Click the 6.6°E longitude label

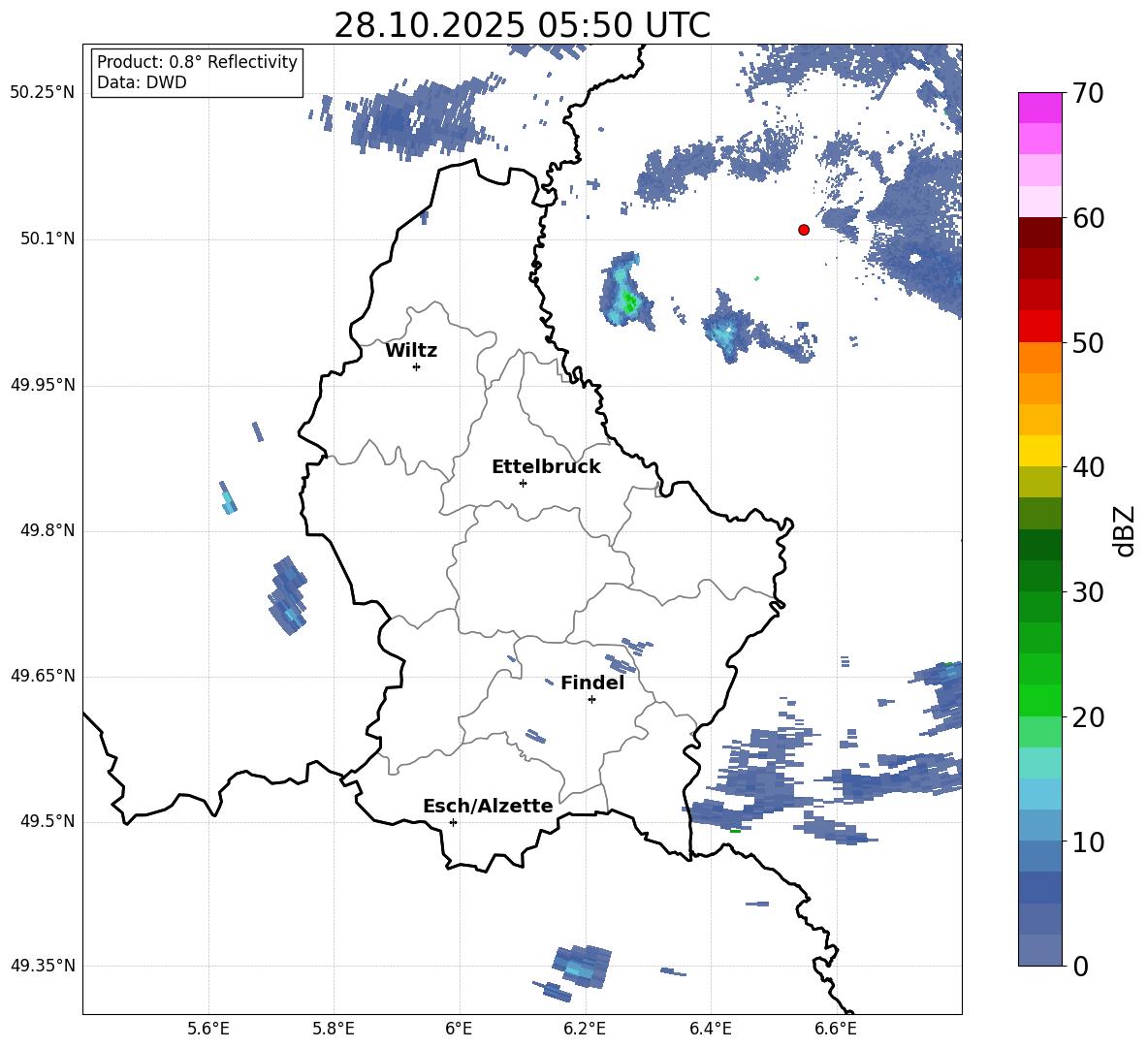836,1029
